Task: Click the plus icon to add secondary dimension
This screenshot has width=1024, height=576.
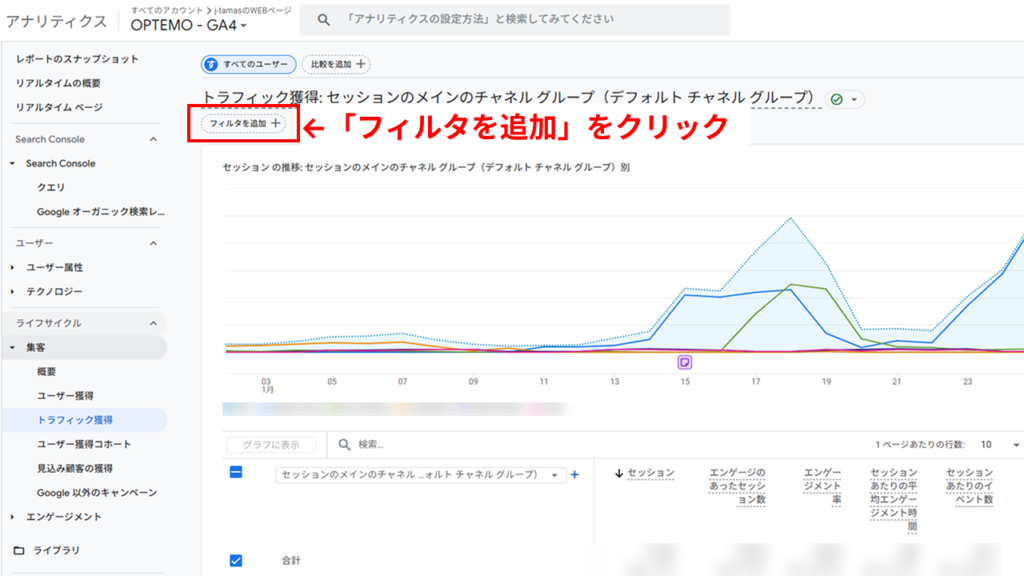Action: pos(575,474)
